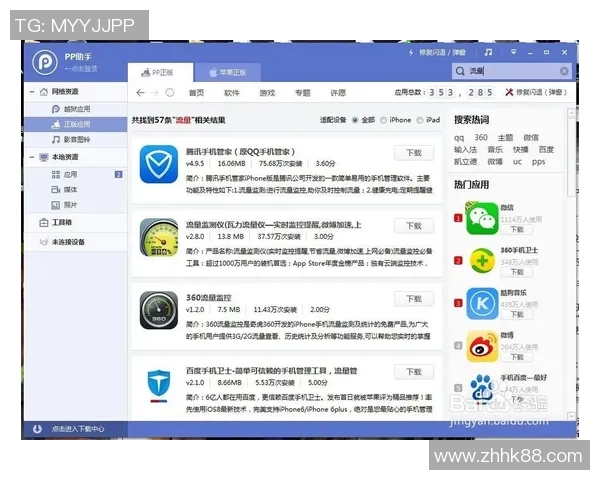Click the 微博 icon in hot apps
Viewport: 600px width, 480px height.
pyautogui.click(x=482, y=346)
